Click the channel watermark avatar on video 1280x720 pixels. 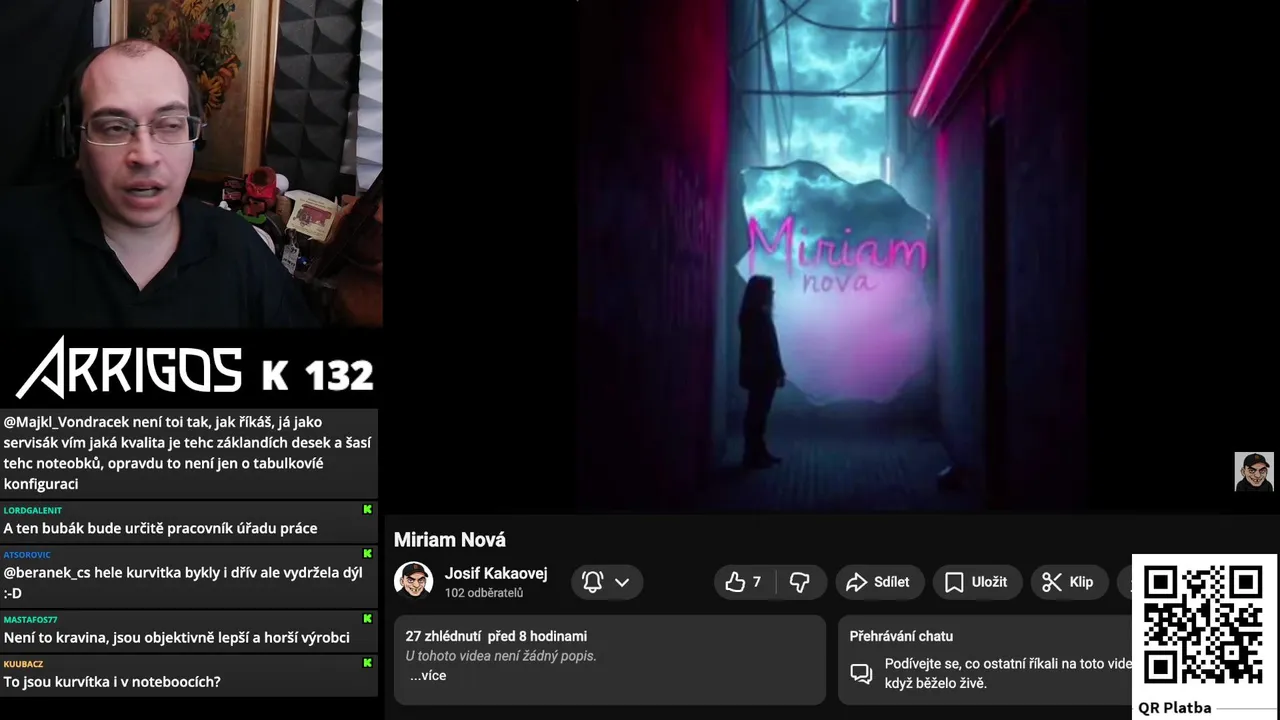(x=1254, y=472)
